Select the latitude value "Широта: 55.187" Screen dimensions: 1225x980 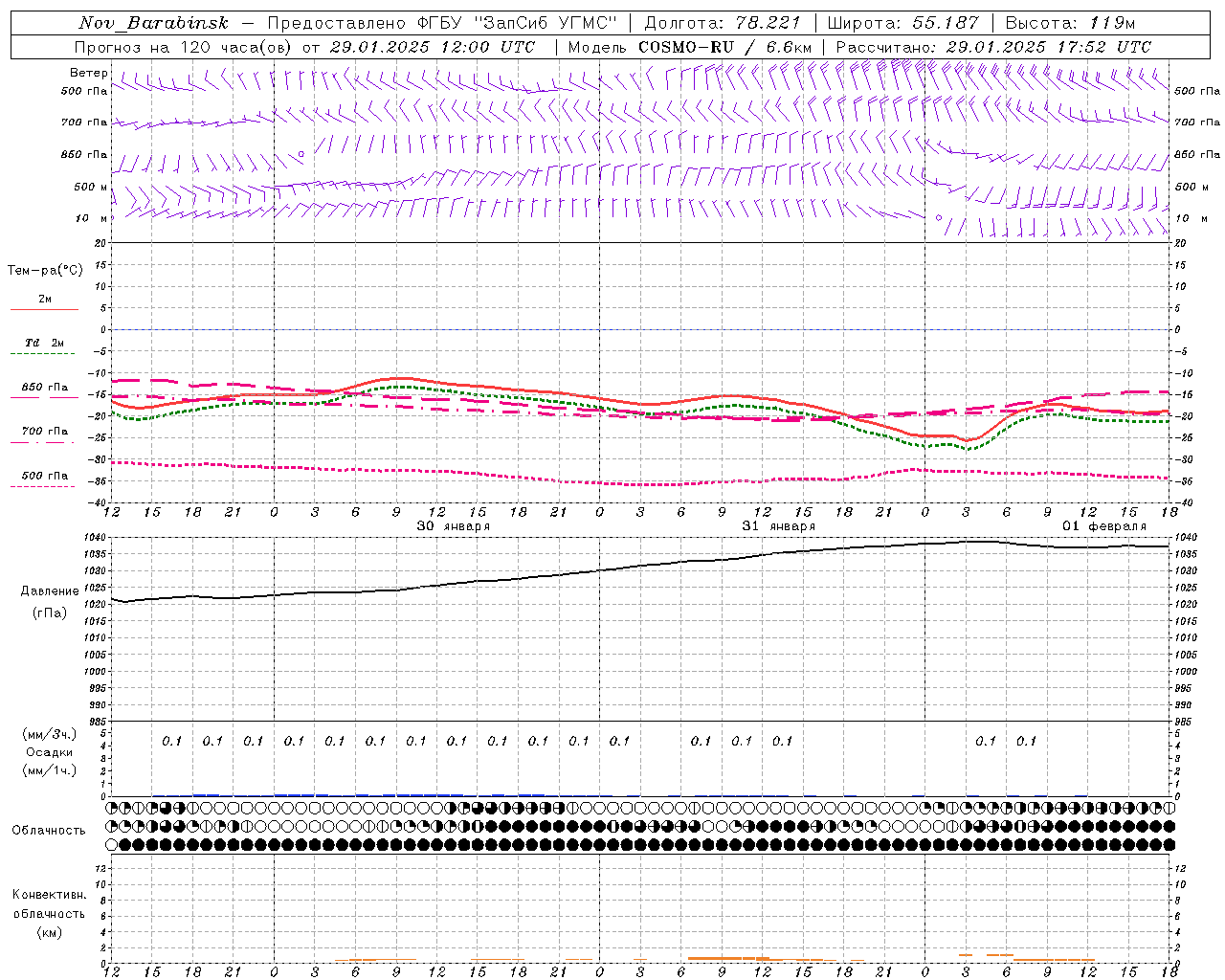tap(902, 23)
